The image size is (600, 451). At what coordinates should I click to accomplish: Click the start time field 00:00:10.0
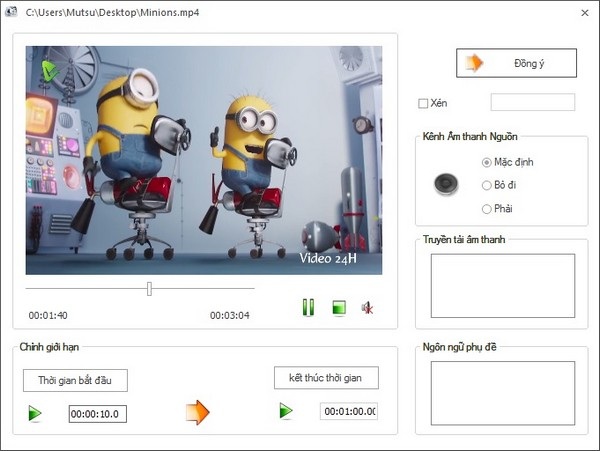click(x=98, y=414)
